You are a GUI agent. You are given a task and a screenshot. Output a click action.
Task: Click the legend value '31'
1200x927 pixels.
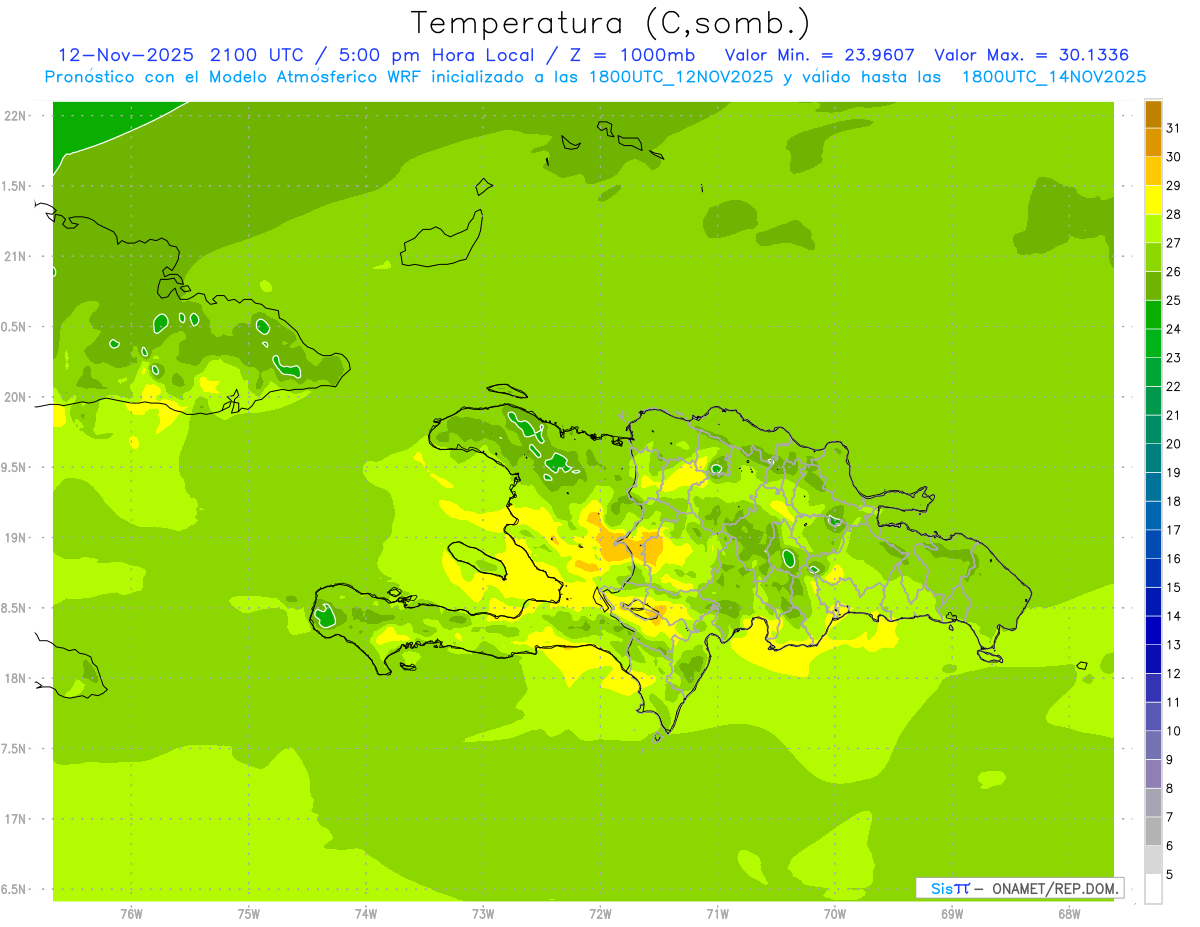tap(1174, 128)
